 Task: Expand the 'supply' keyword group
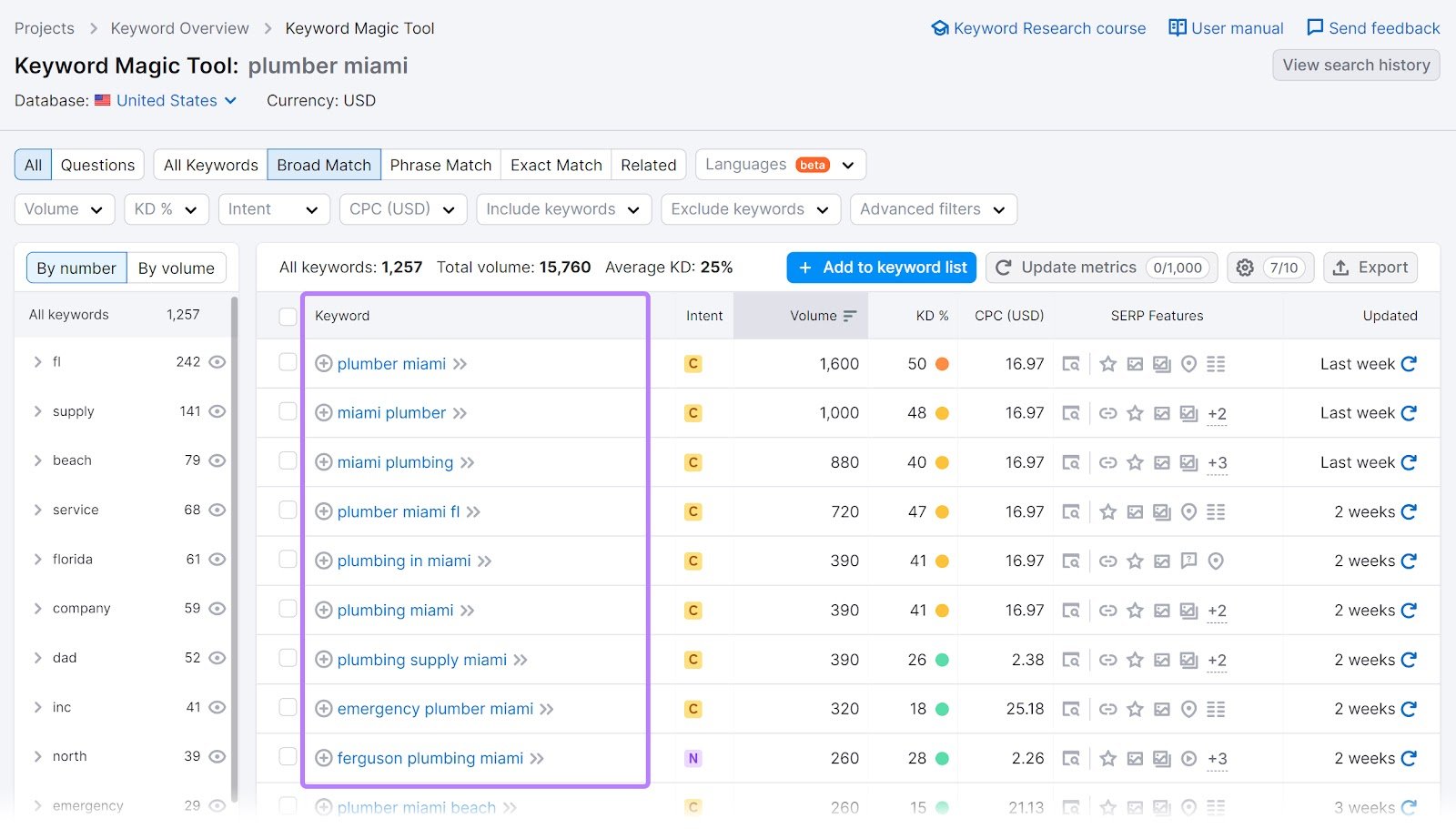point(37,410)
